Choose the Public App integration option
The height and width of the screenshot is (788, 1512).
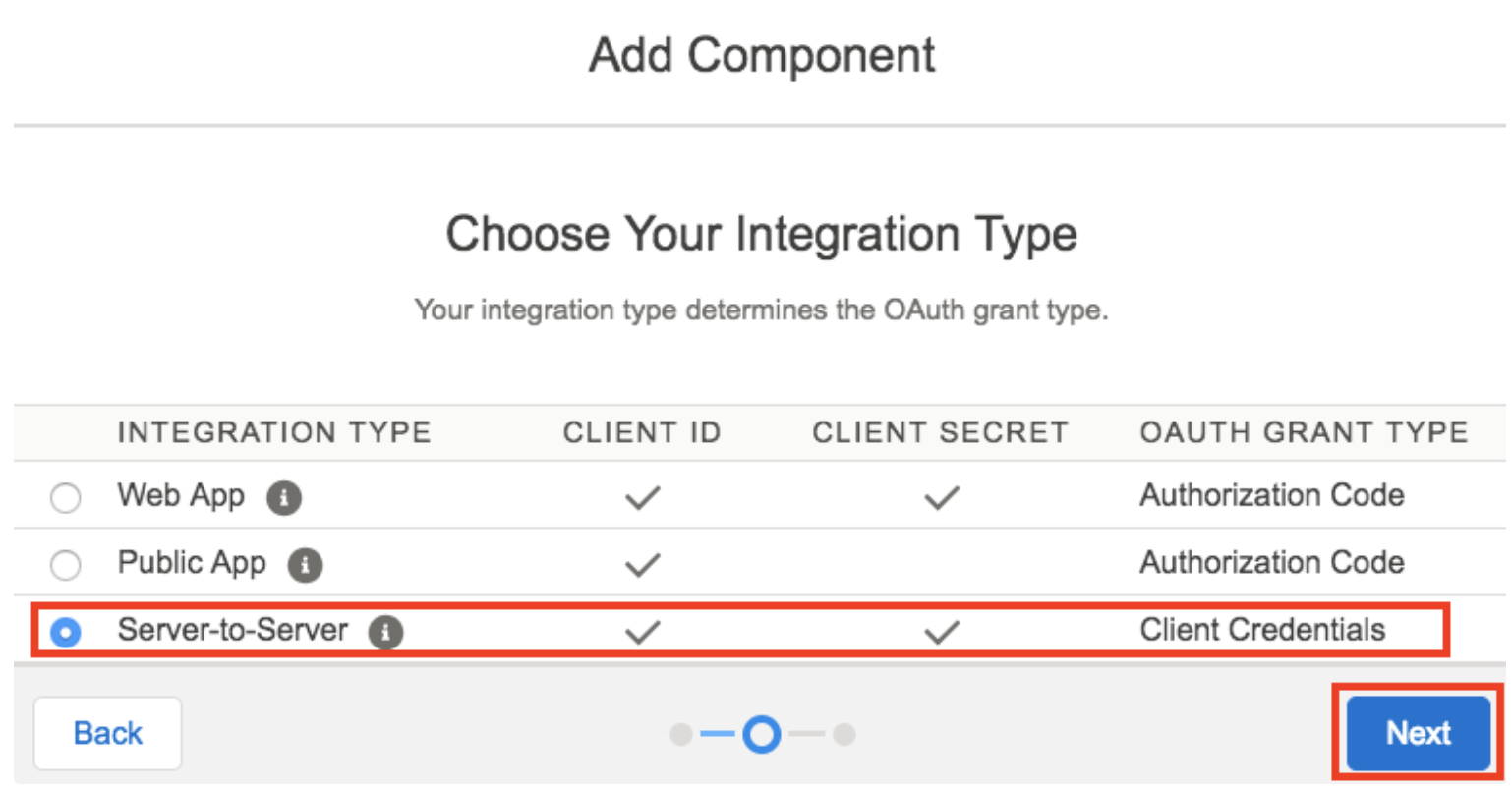66,565
